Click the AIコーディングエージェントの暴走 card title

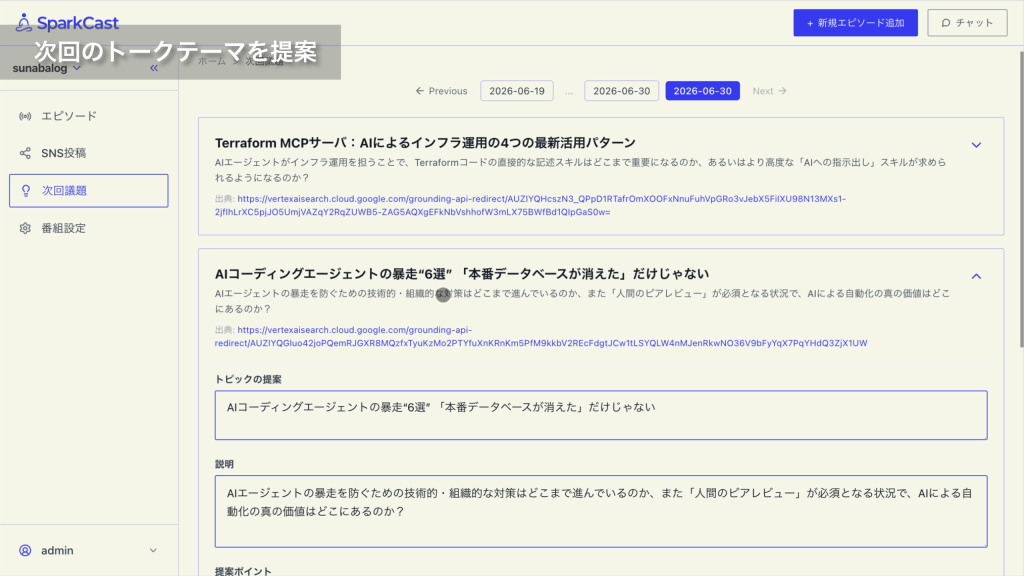(x=462, y=274)
